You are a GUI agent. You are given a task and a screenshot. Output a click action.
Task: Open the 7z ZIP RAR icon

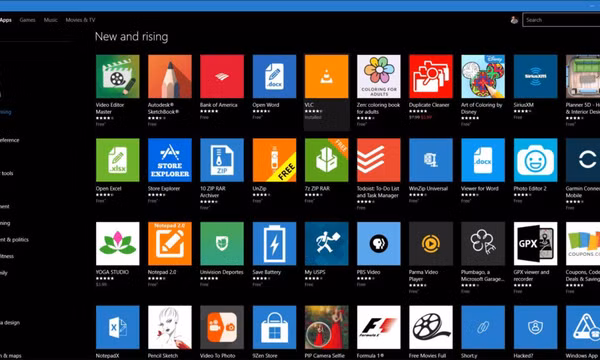326,160
